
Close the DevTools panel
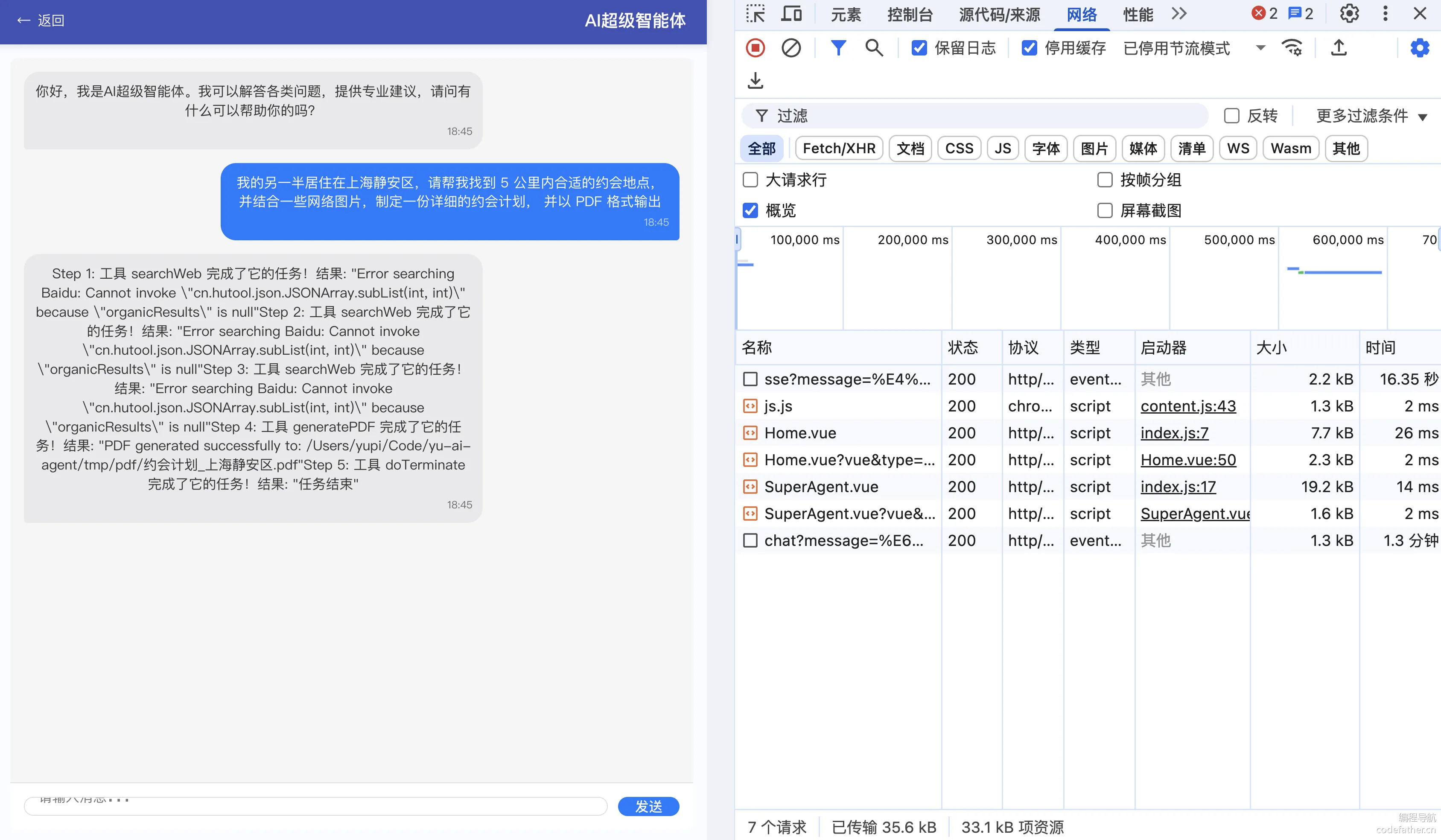(x=1420, y=14)
